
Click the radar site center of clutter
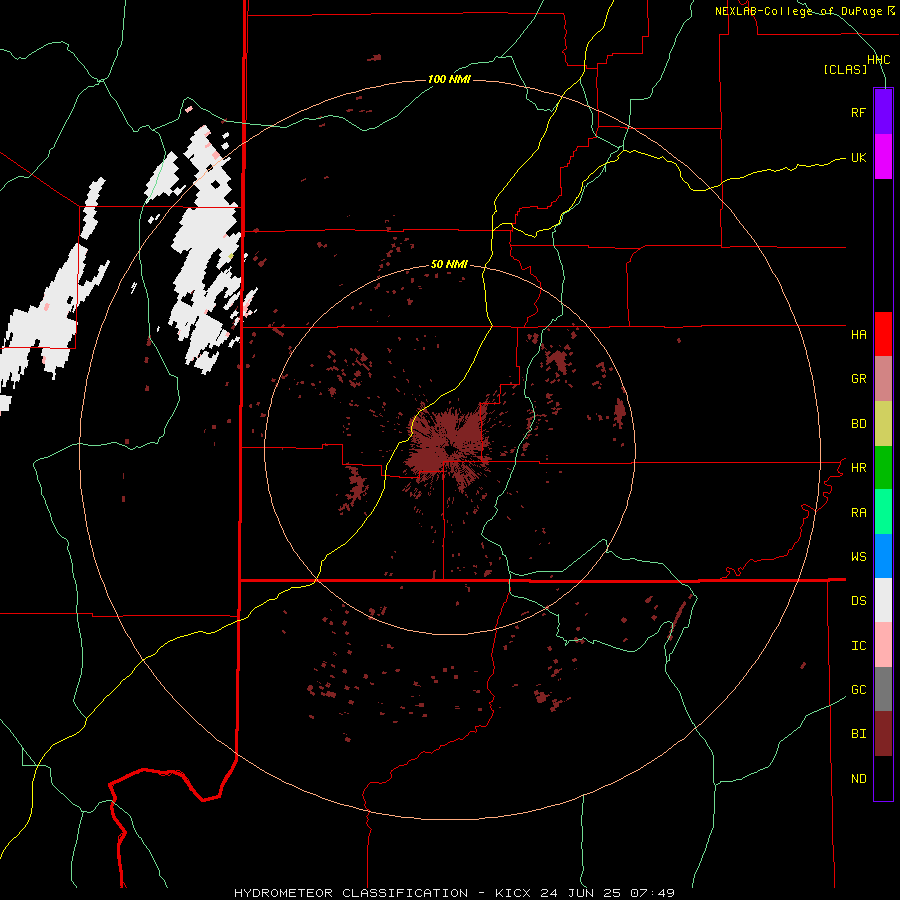[x=449, y=449]
